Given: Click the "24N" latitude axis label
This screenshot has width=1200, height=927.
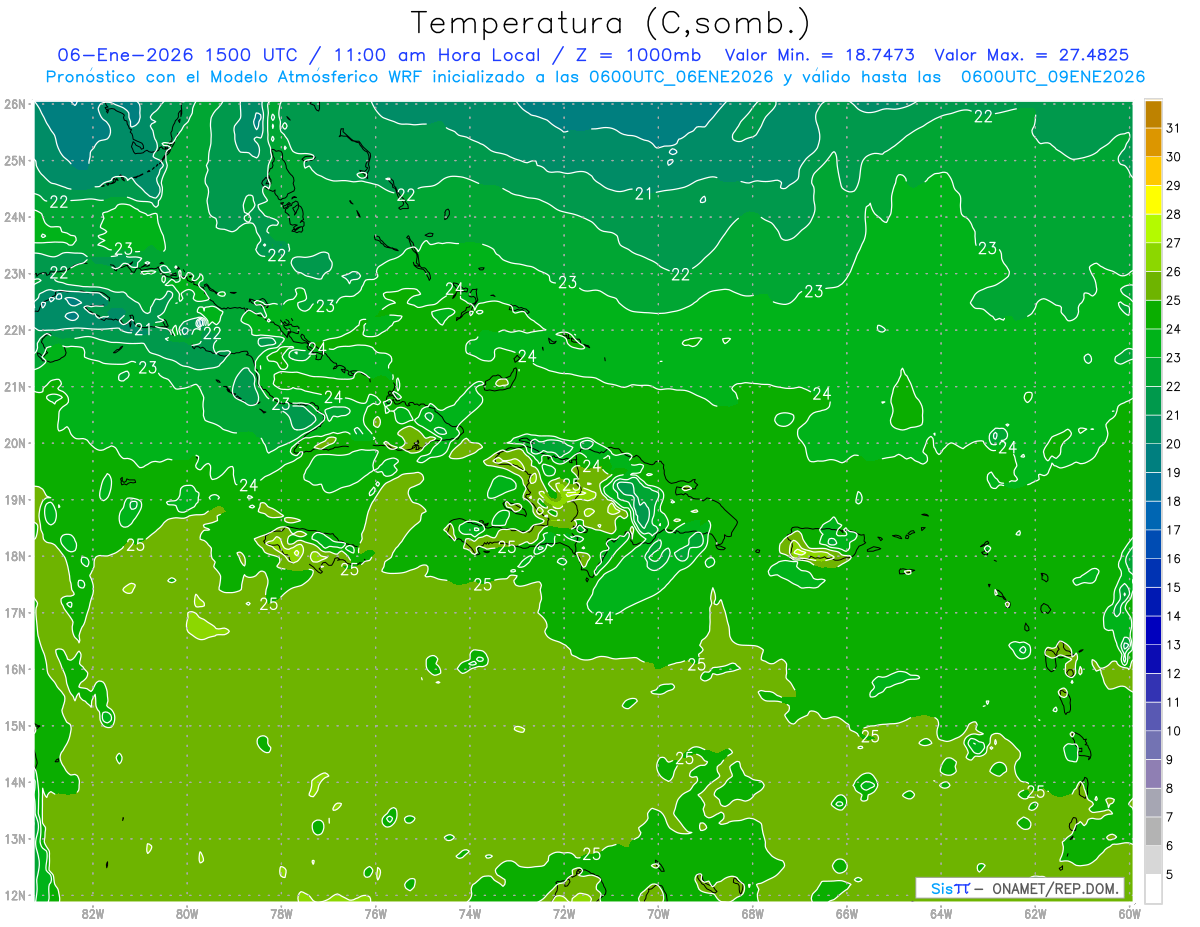Looking at the screenshot, I should [15, 217].
